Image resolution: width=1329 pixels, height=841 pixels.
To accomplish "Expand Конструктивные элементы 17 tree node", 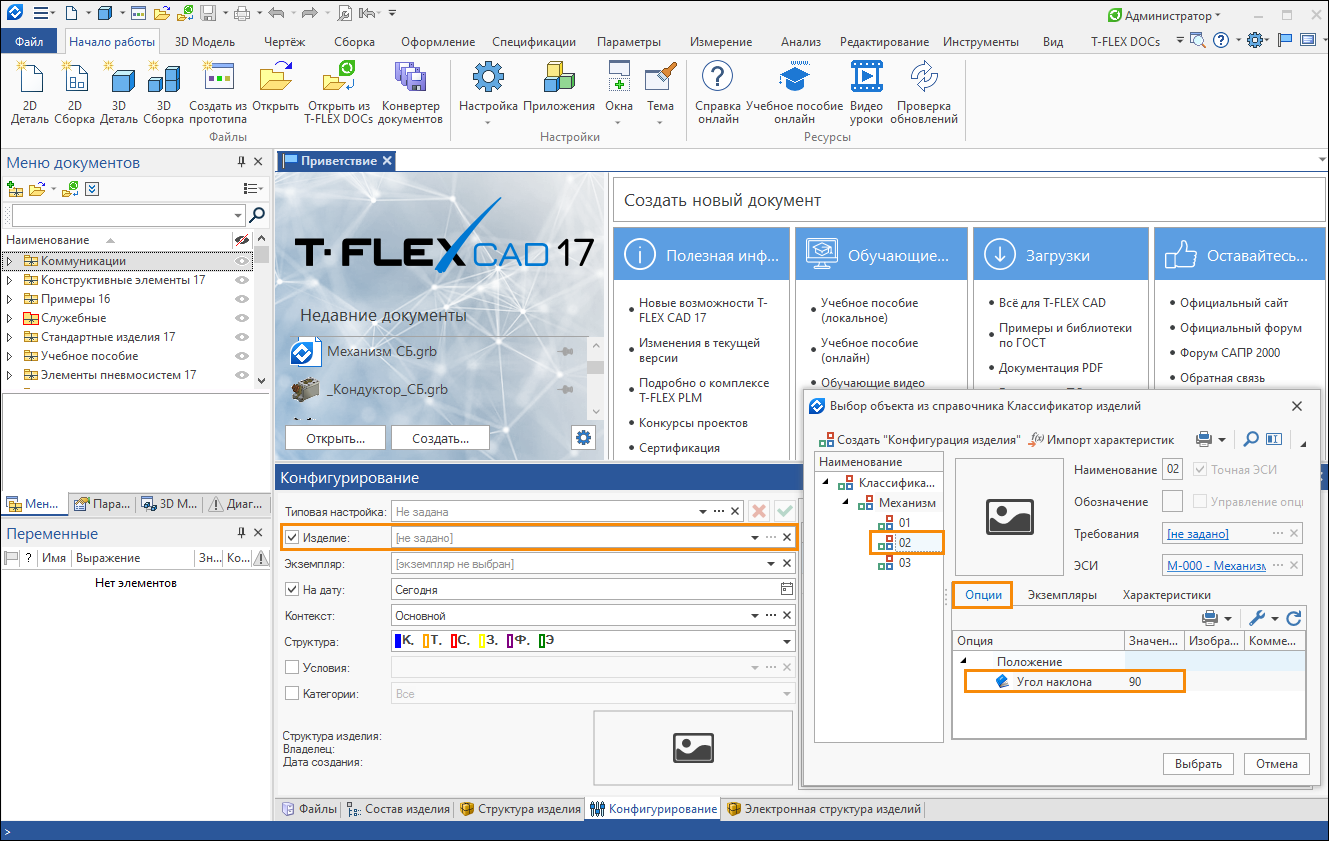I will coord(10,280).
